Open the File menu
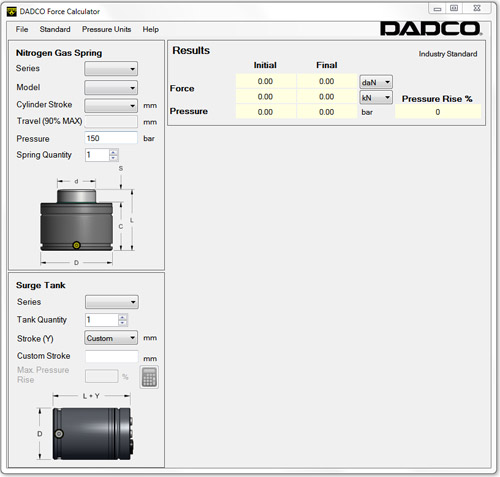Screen dimensions: 500x477 (x=22, y=29)
